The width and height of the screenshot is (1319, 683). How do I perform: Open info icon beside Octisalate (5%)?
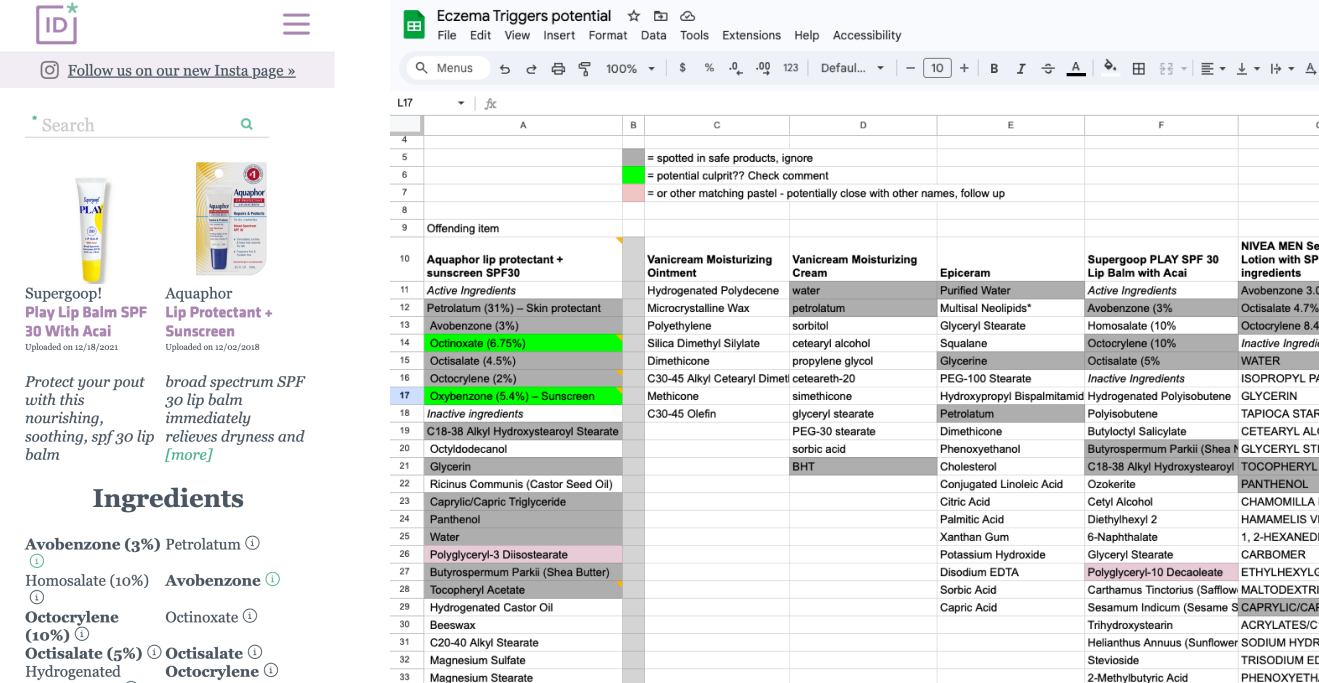click(154, 652)
